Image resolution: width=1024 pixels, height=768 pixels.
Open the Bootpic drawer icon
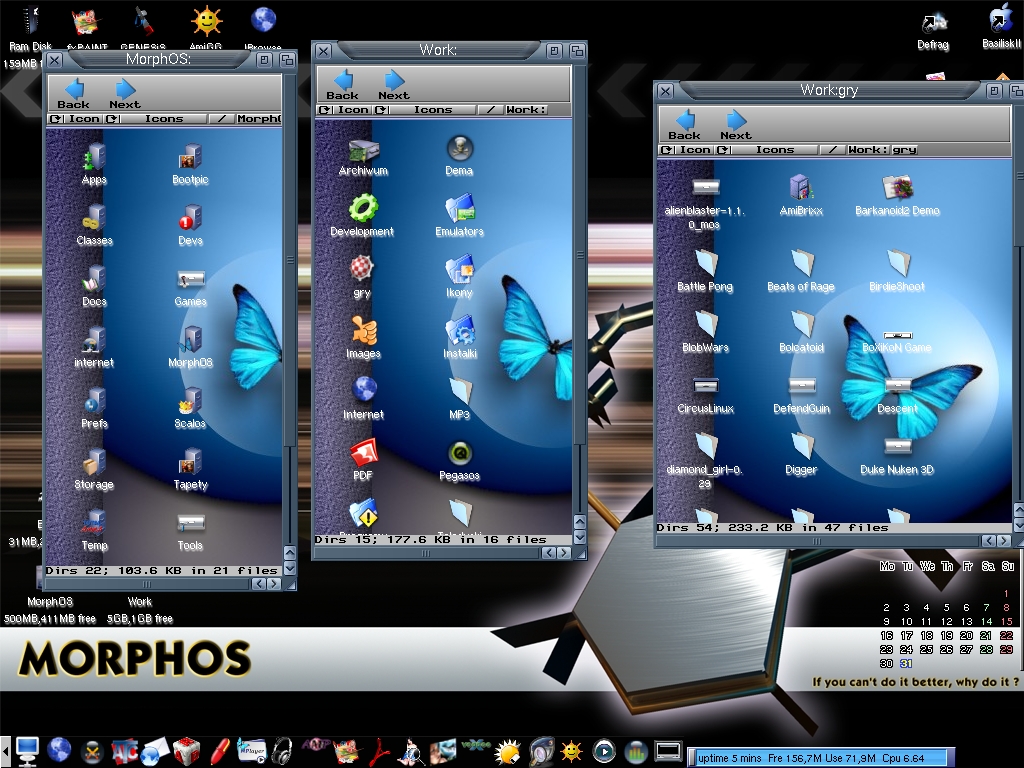[x=190, y=164]
